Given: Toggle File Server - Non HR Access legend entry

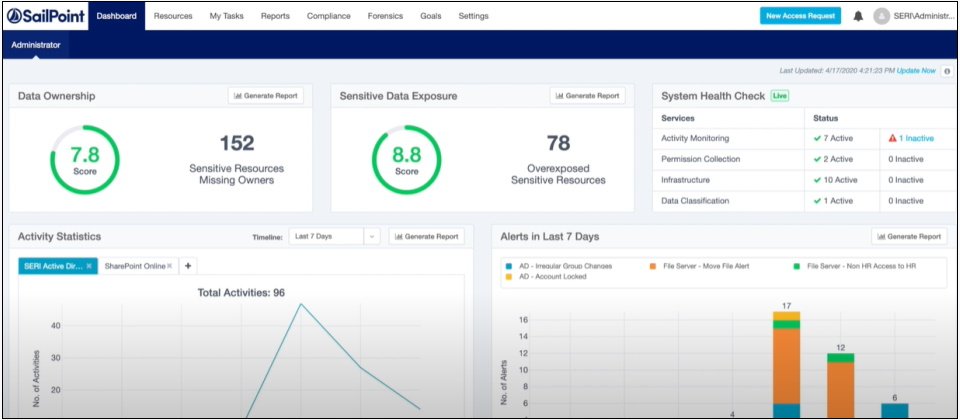Looking at the screenshot, I should click(855, 266).
